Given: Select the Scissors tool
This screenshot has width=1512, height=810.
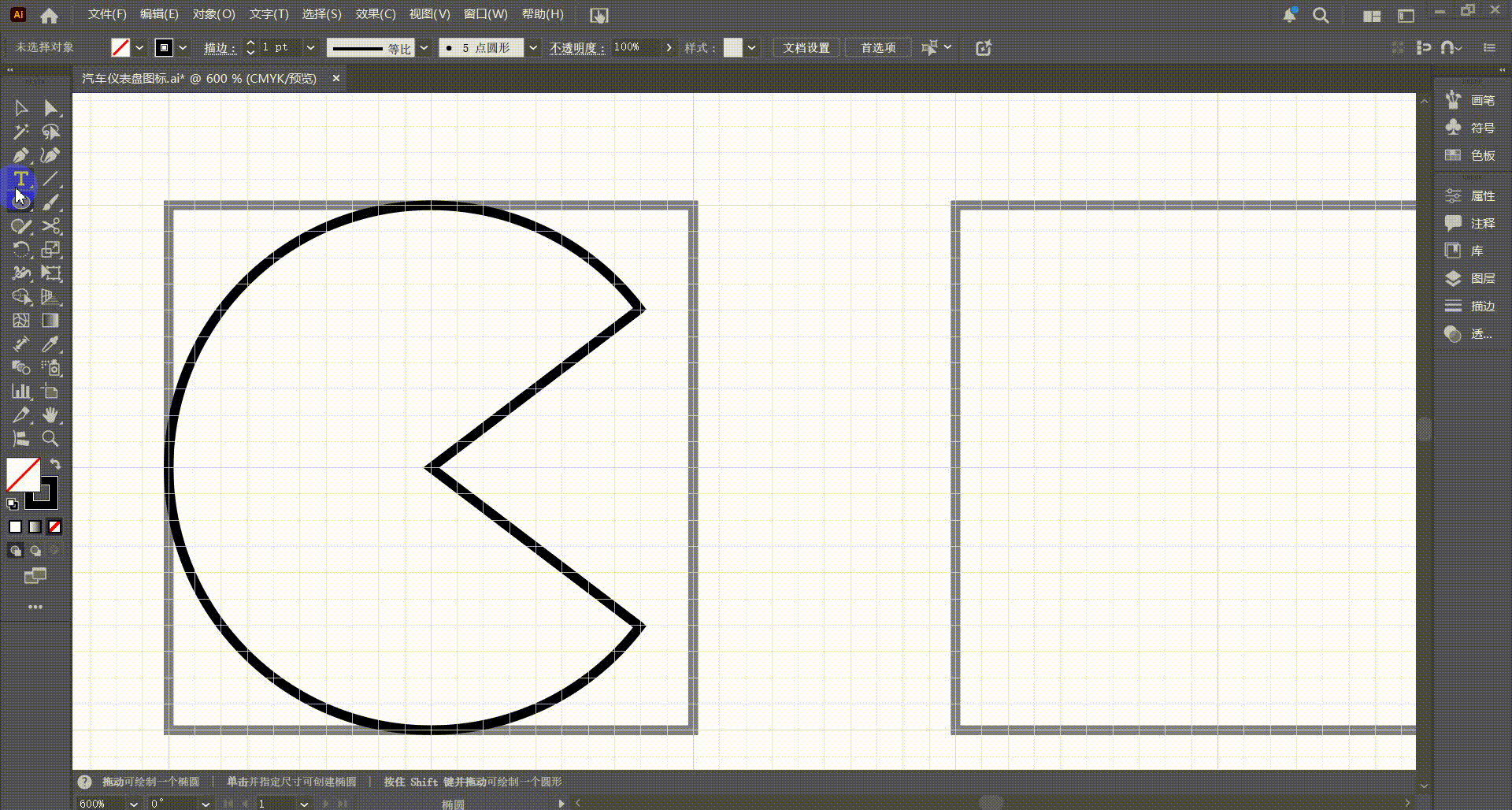Looking at the screenshot, I should pos(50,226).
